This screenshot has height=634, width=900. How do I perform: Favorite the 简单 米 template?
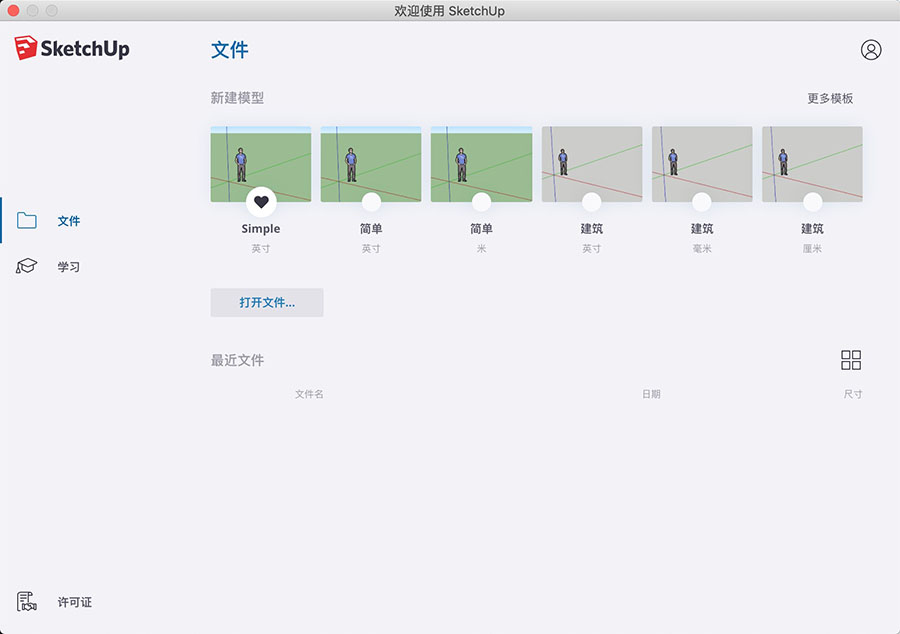click(481, 202)
